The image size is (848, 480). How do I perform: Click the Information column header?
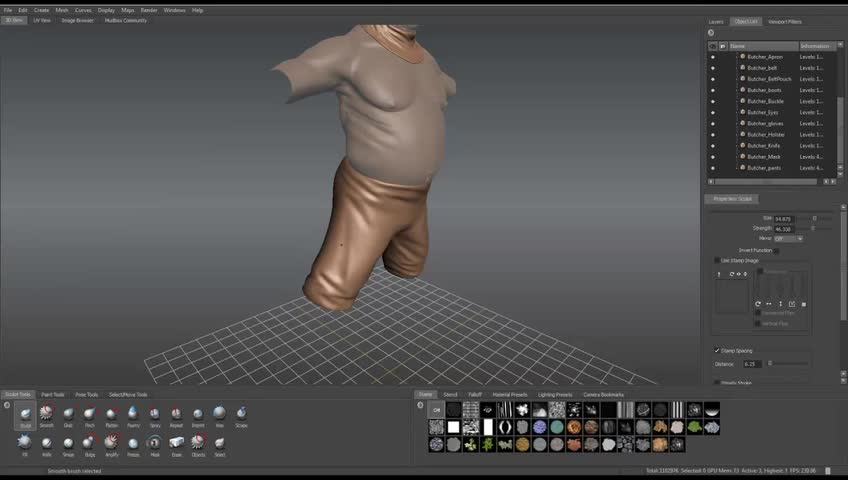tap(817, 46)
